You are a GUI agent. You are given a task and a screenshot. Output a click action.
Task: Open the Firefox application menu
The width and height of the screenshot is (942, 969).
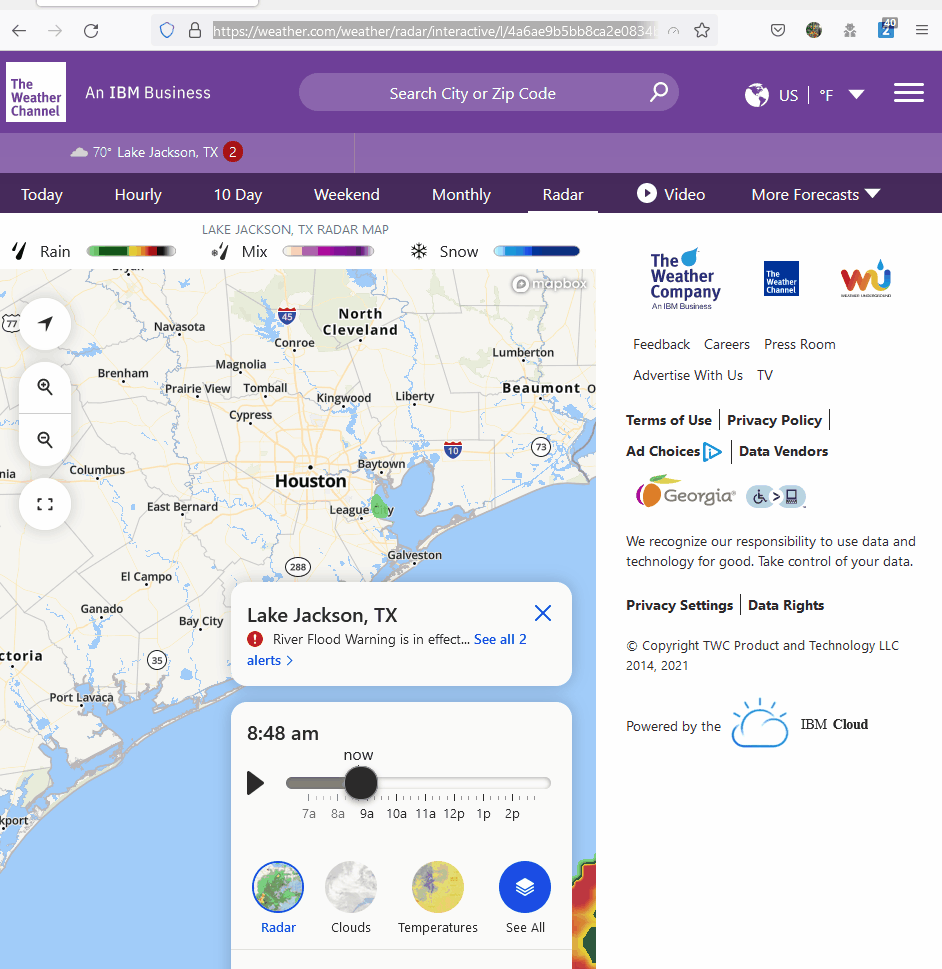click(922, 30)
